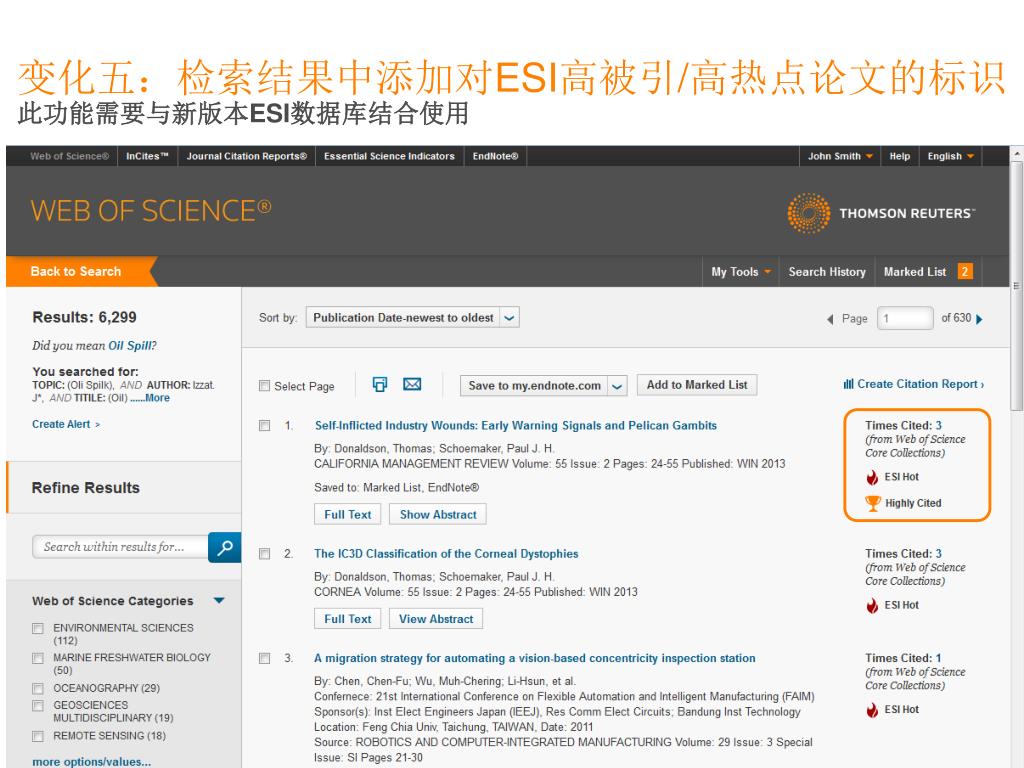Screen dimensions: 1024x768
Task: Expand more search terms via More link
Action: click(157, 398)
